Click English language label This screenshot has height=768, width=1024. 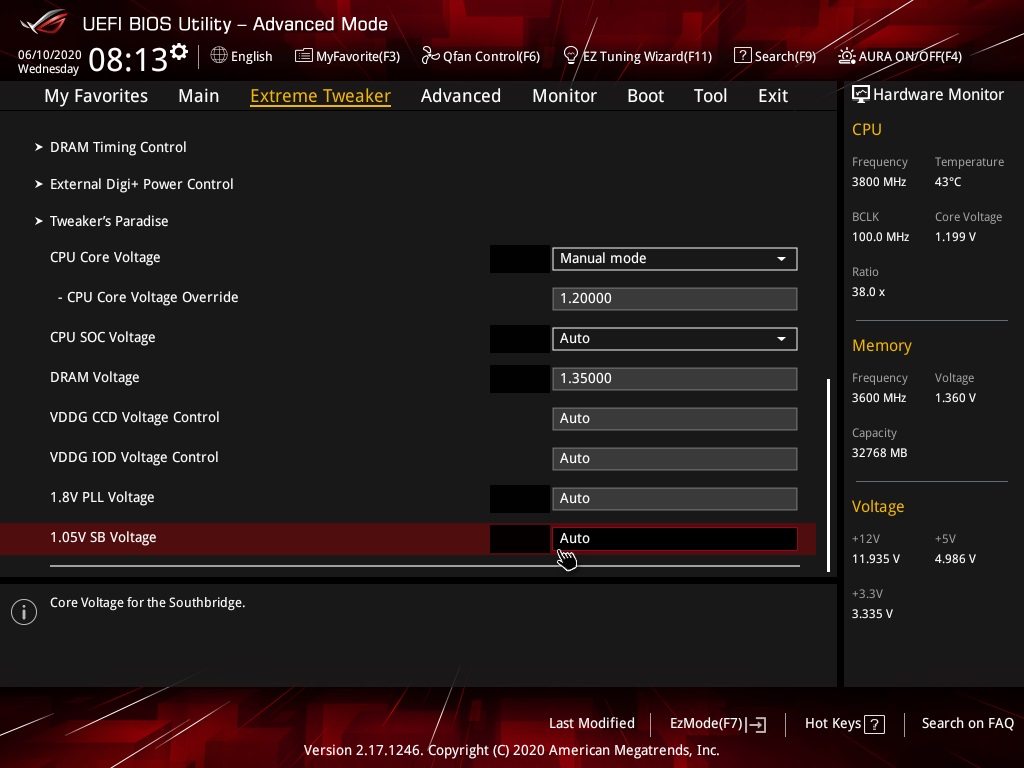[251, 56]
